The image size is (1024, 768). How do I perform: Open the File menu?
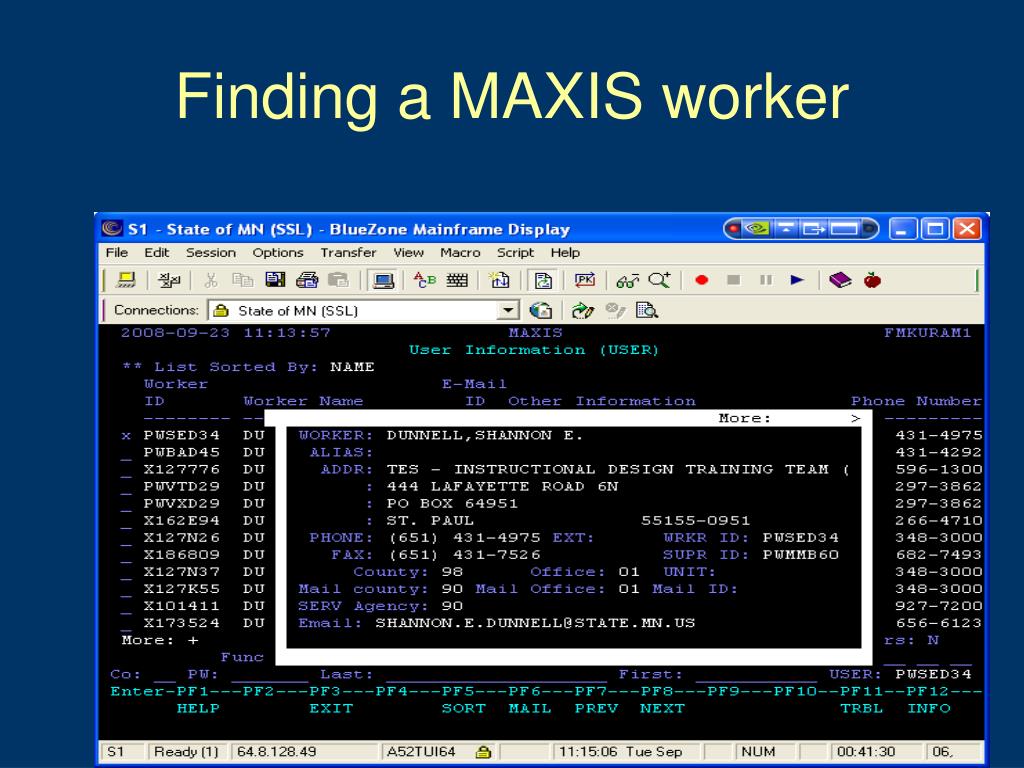[117, 253]
